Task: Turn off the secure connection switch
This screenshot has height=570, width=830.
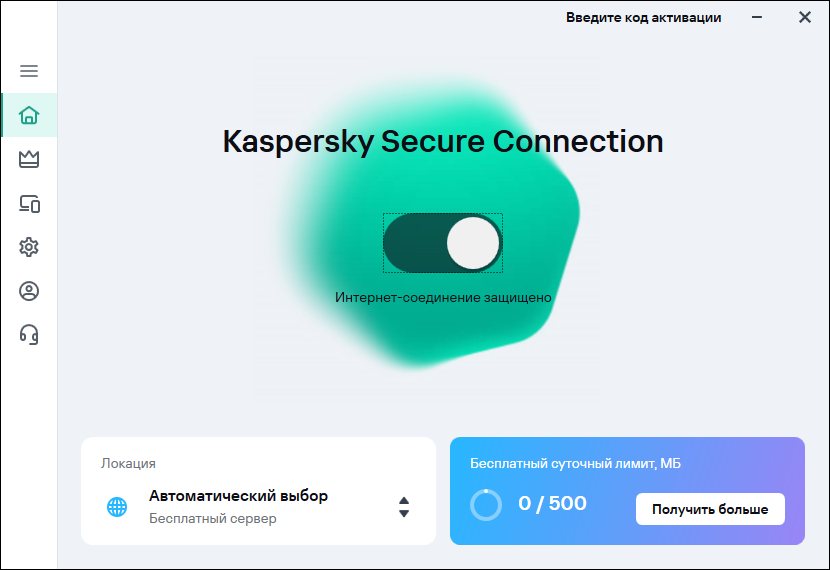Action: [x=443, y=243]
